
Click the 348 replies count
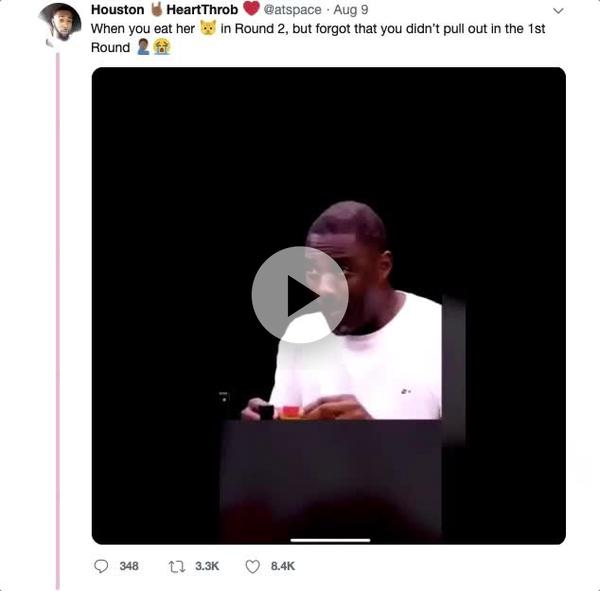(x=129, y=566)
